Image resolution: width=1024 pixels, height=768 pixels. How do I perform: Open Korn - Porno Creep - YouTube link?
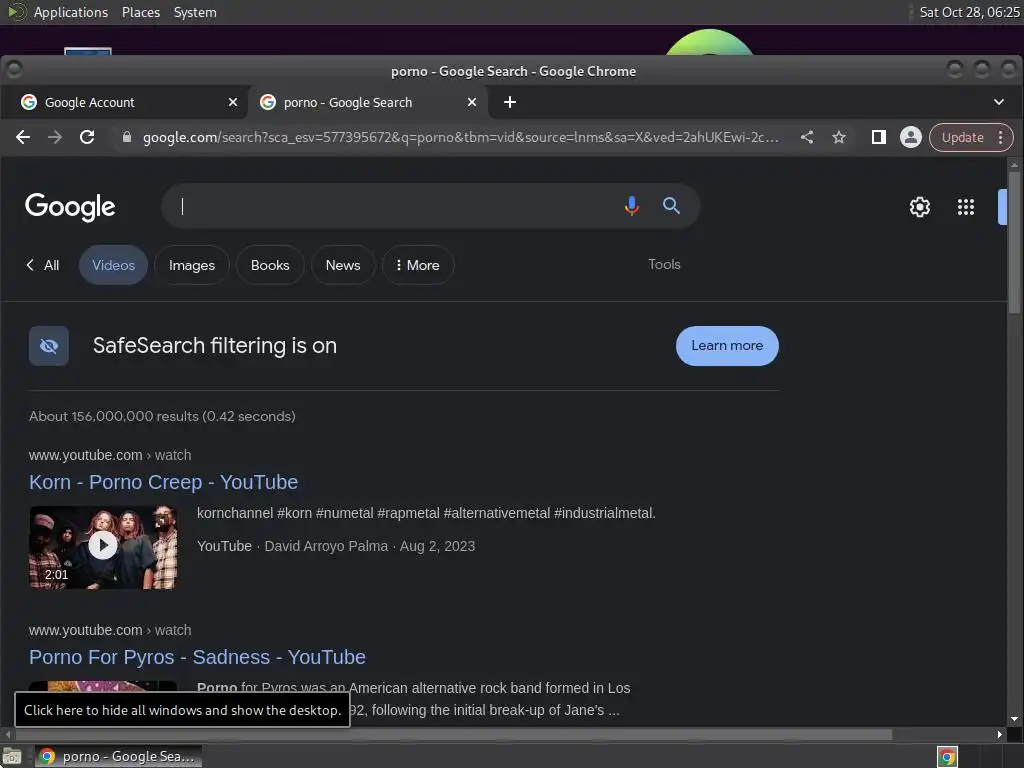163,482
